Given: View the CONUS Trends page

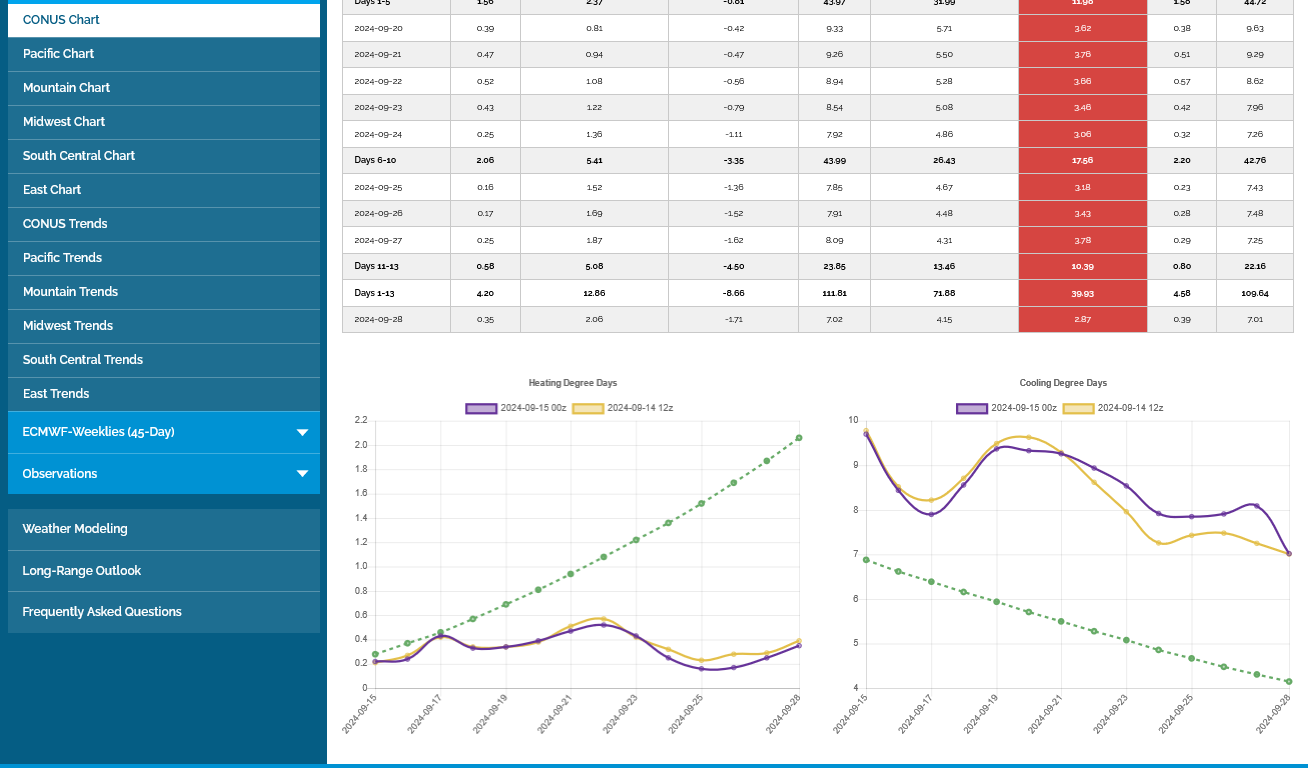Looking at the screenshot, I should point(65,224).
